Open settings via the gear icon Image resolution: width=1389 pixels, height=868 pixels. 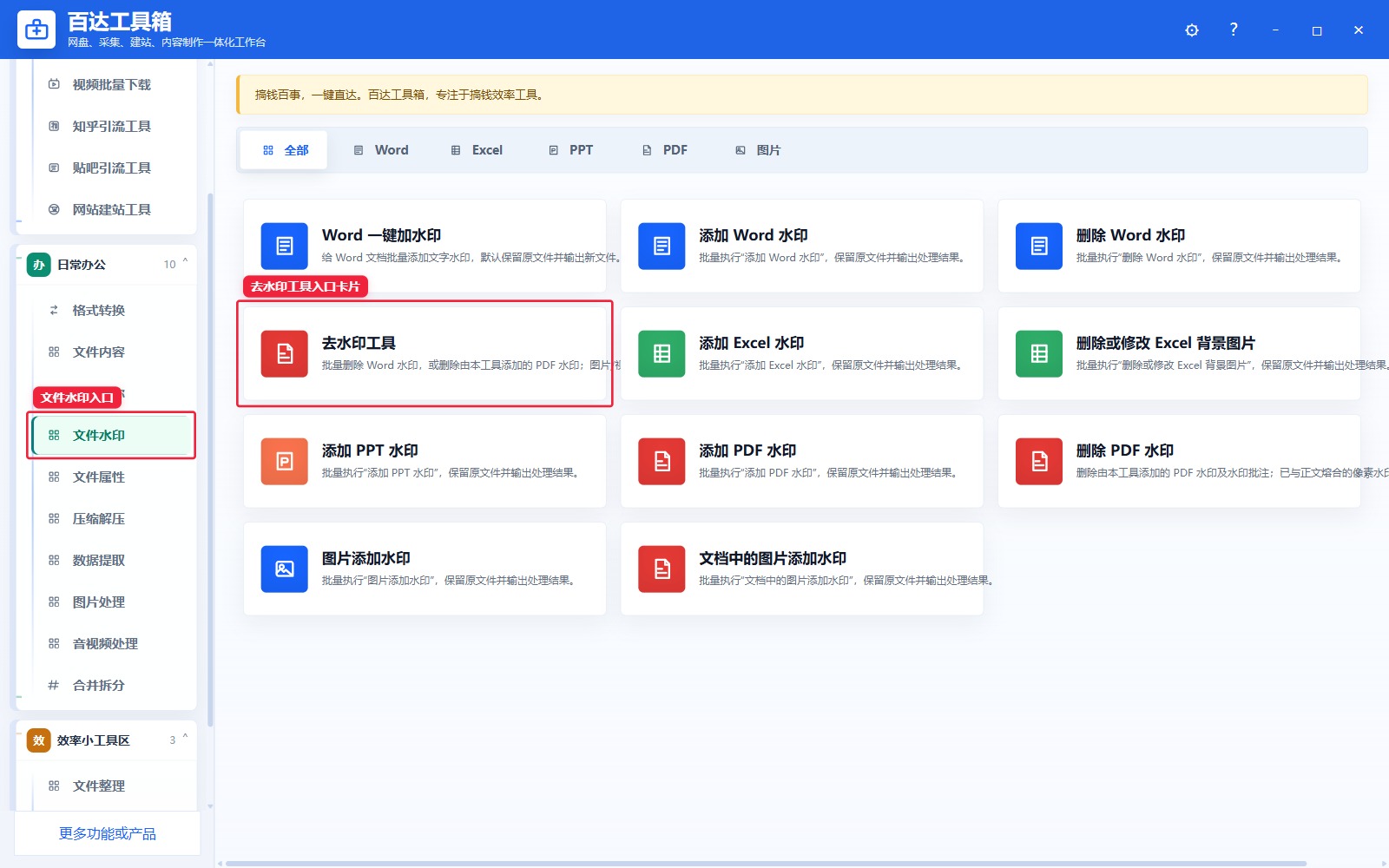pyautogui.click(x=1192, y=30)
